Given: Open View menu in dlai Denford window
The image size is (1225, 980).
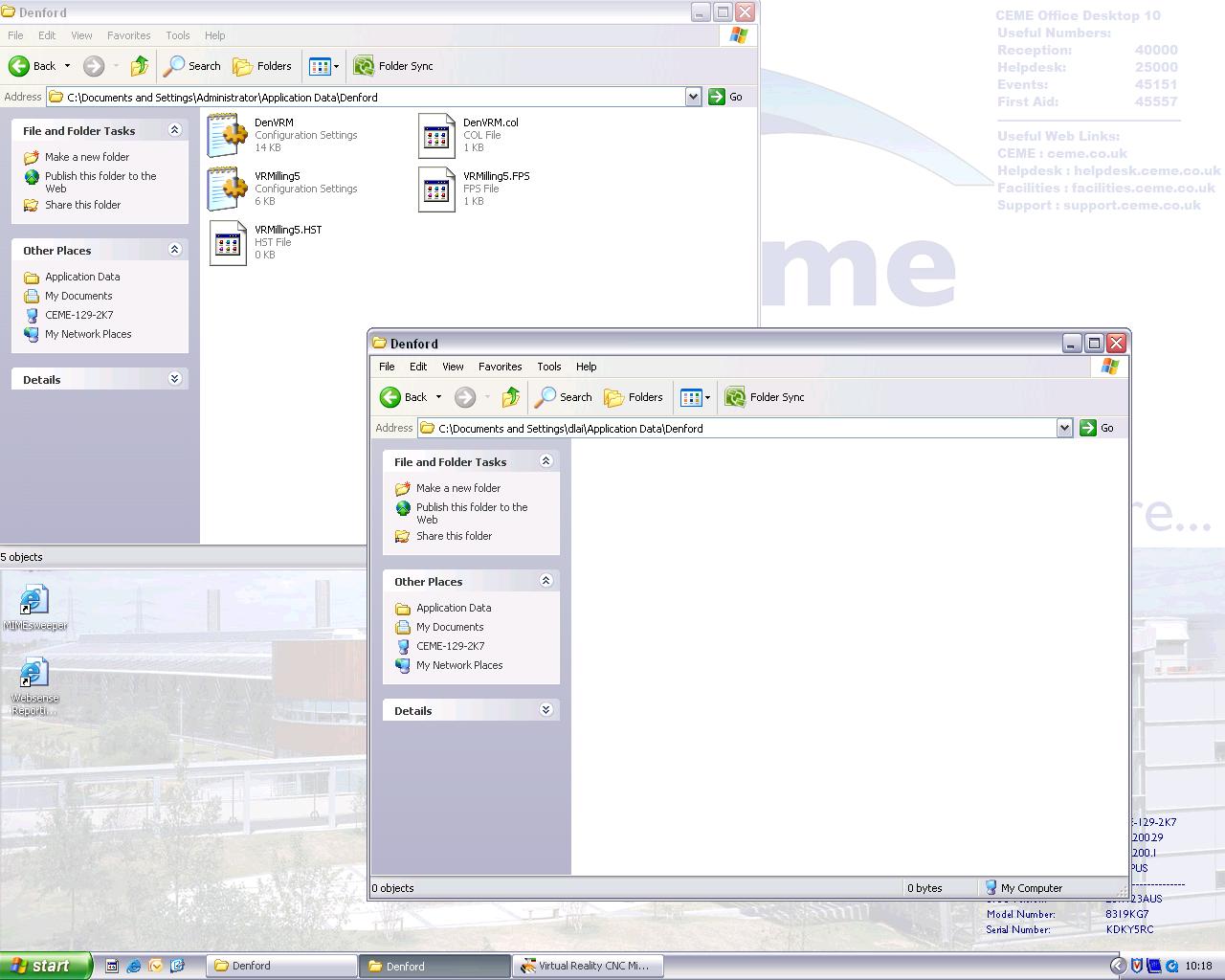Looking at the screenshot, I should [453, 367].
